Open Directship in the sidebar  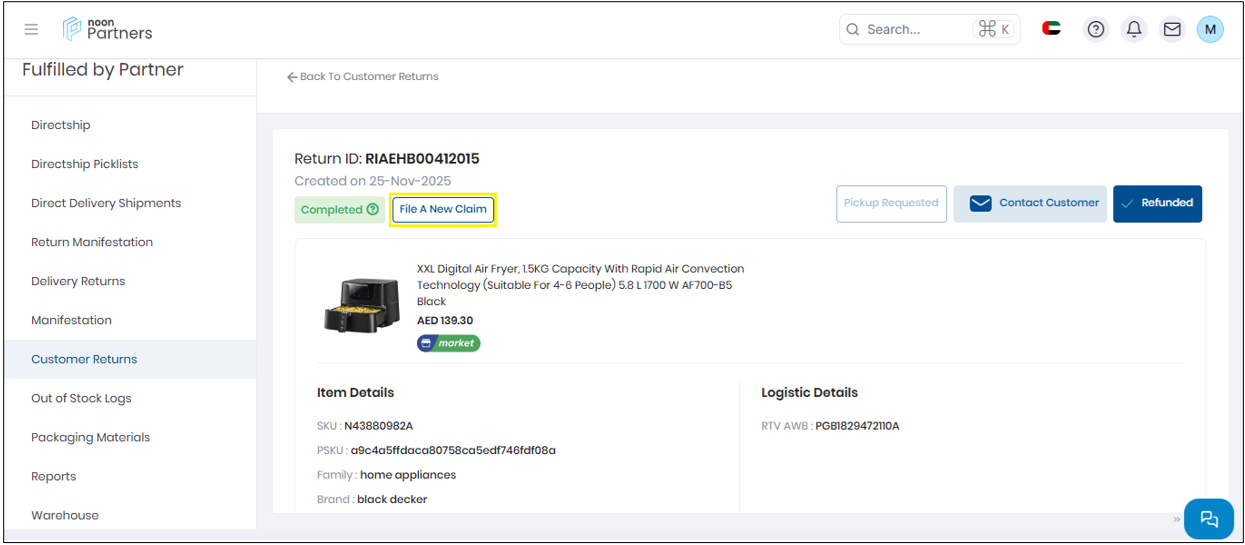pyautogui.click(x=61, y=125)
